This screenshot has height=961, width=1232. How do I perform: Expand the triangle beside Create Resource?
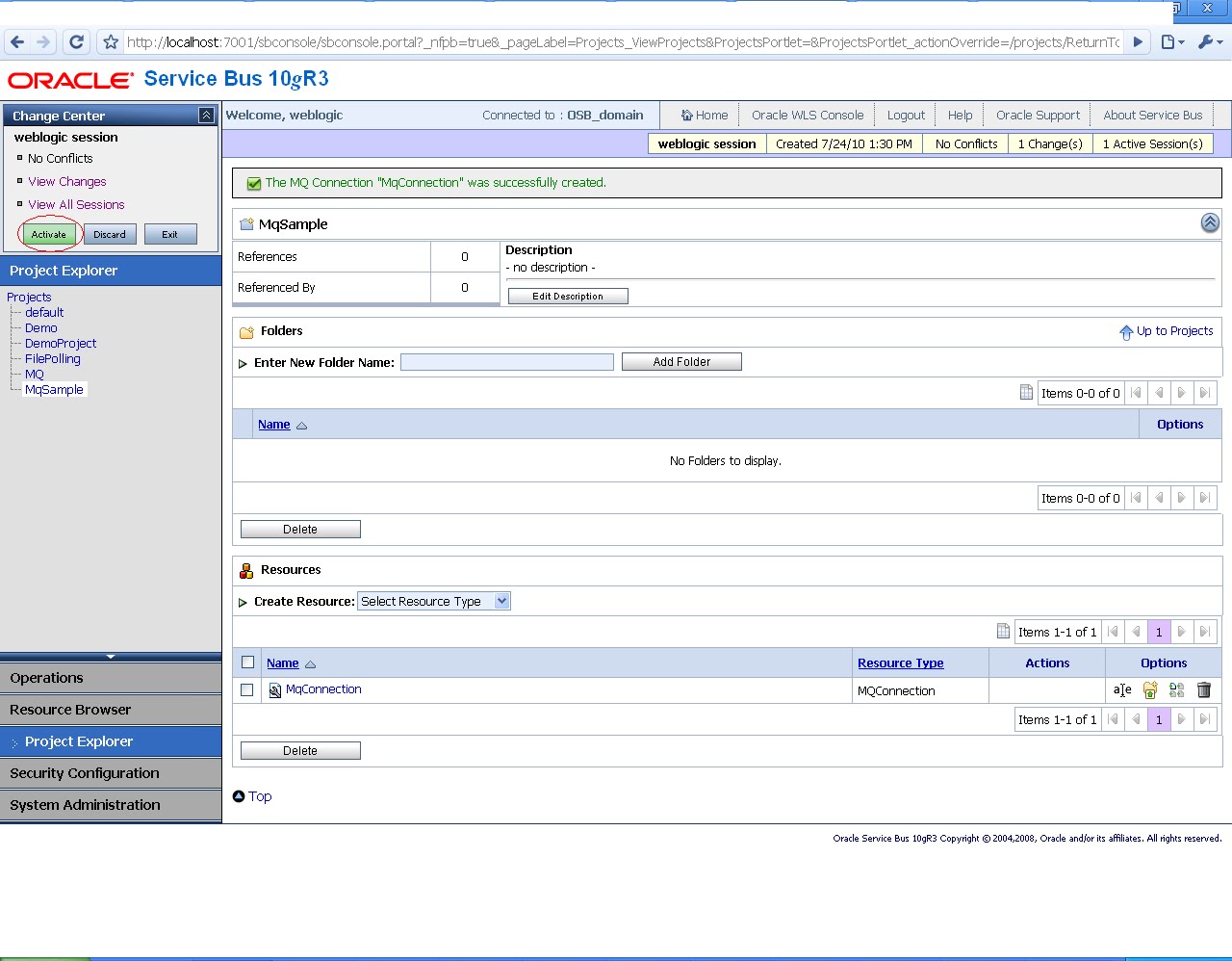pyautogui.click(x=243, y=602)
